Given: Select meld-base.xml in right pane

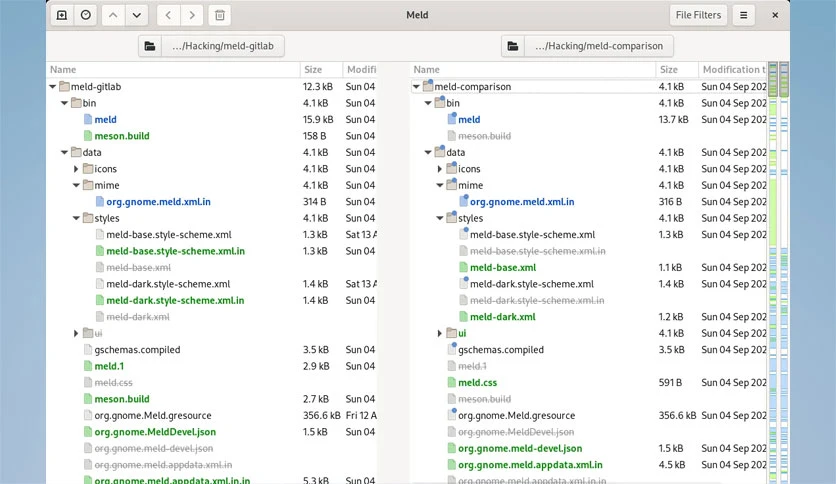Looking at the screenshot, I should click(x=503, y=268).
